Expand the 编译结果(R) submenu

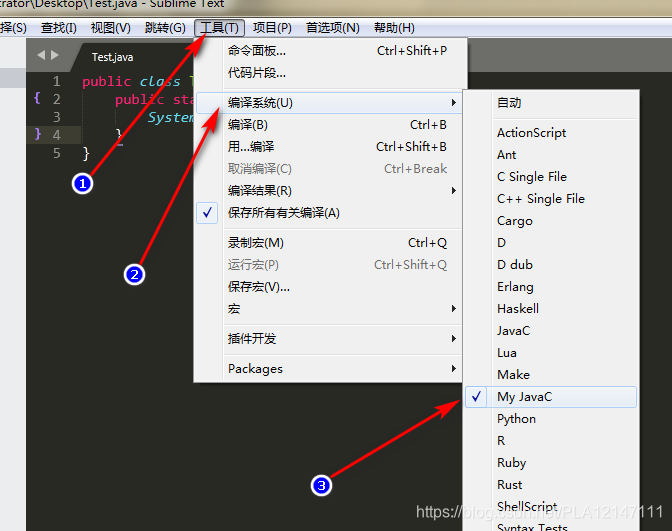(x=329, y=191)
